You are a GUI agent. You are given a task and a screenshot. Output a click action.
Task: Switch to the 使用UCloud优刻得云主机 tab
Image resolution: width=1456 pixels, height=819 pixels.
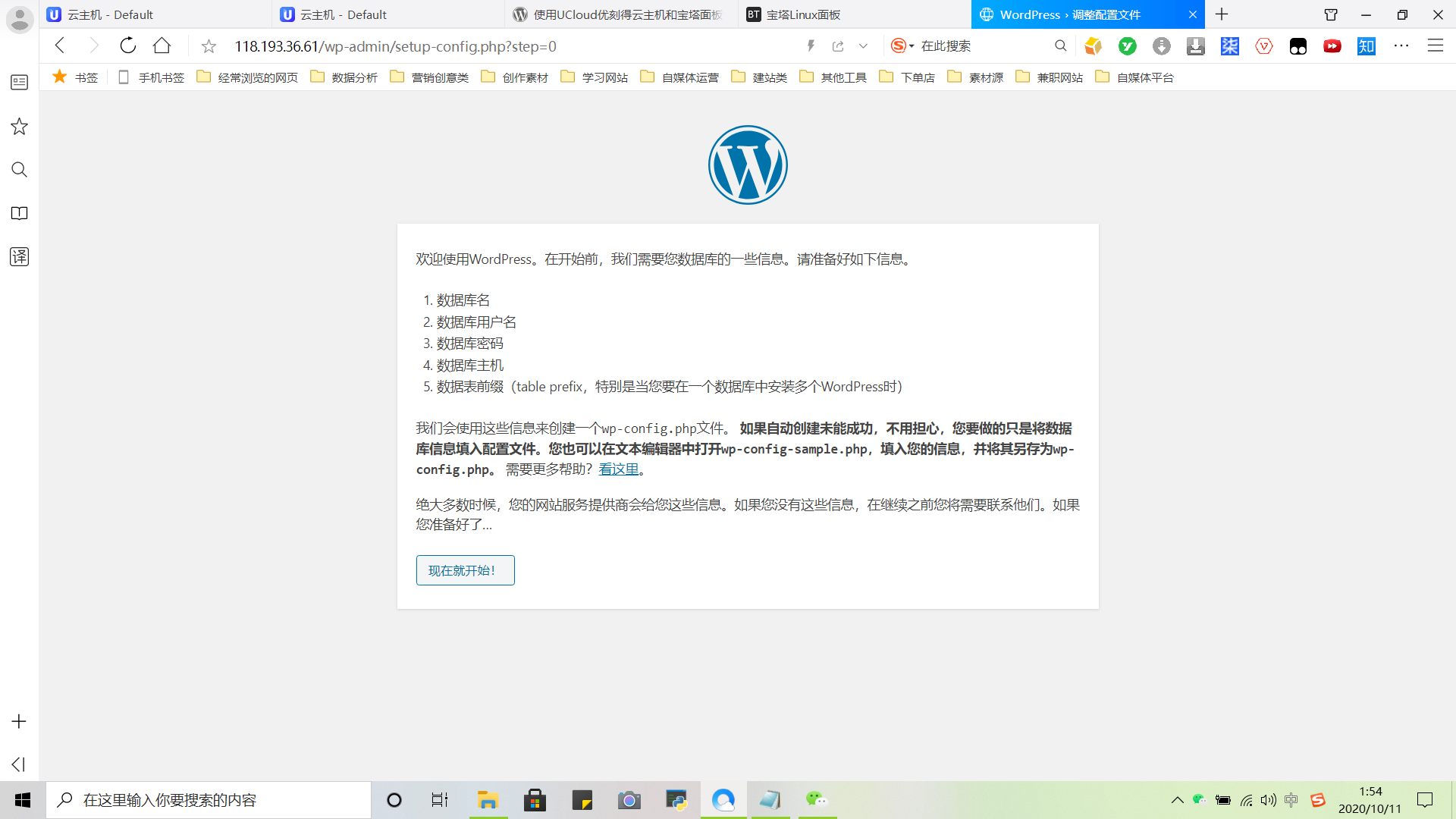click(x=621, y=14)
